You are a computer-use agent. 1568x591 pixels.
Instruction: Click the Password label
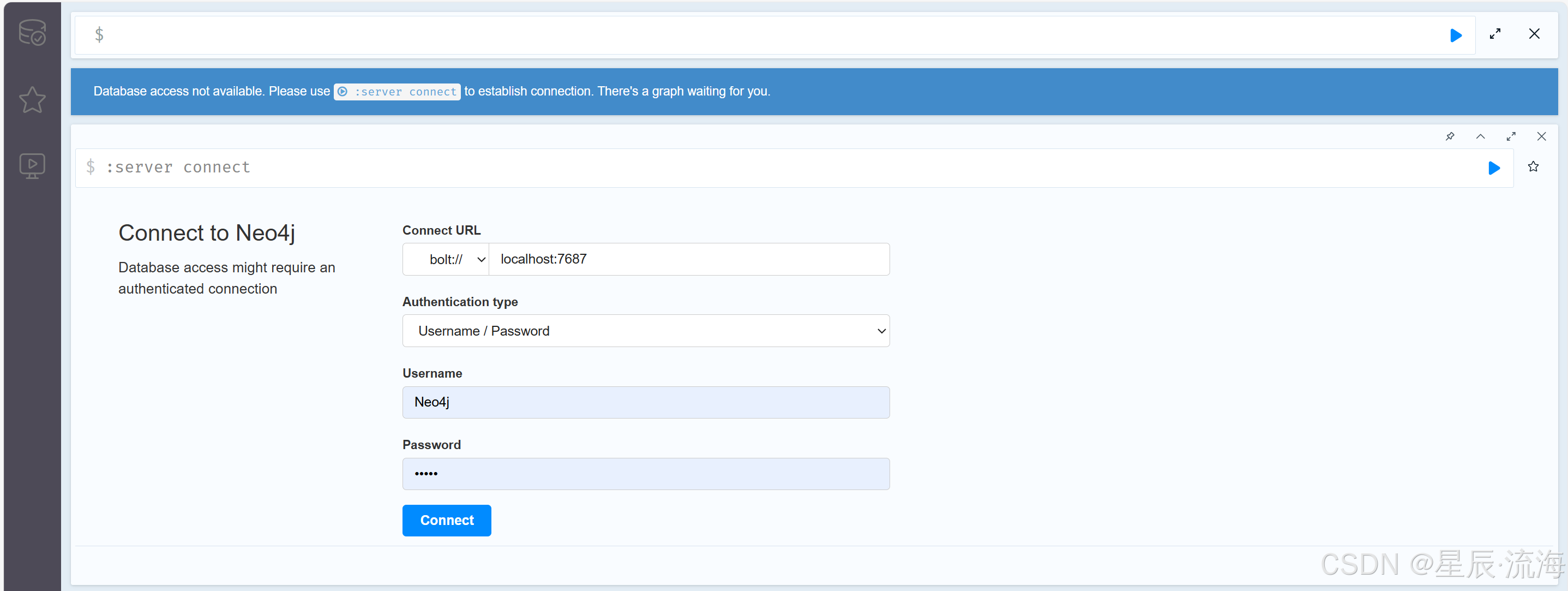pos(431,445)
